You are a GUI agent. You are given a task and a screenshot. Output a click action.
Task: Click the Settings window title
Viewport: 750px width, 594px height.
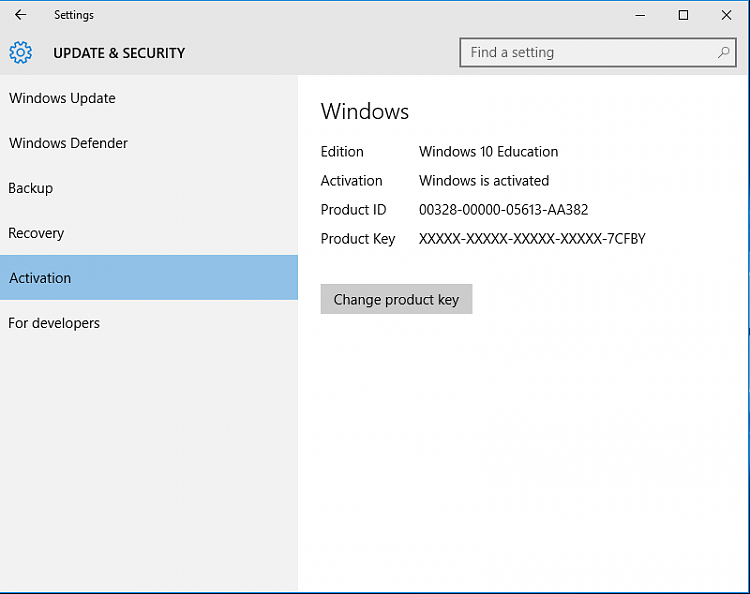pyautogui.click(x=74, y=15)
